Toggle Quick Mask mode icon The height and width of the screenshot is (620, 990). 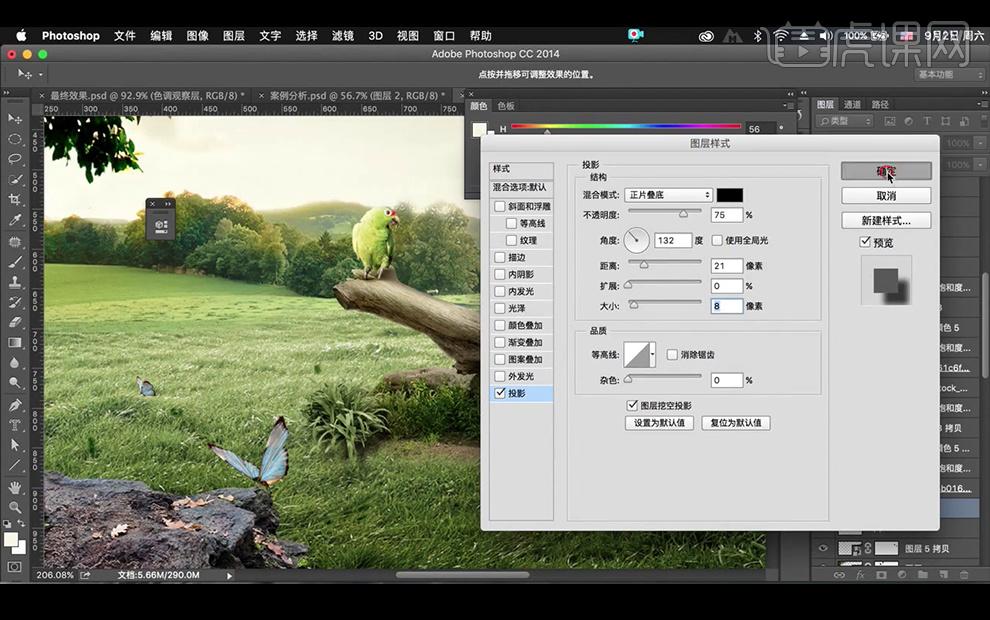pos(14,567)
